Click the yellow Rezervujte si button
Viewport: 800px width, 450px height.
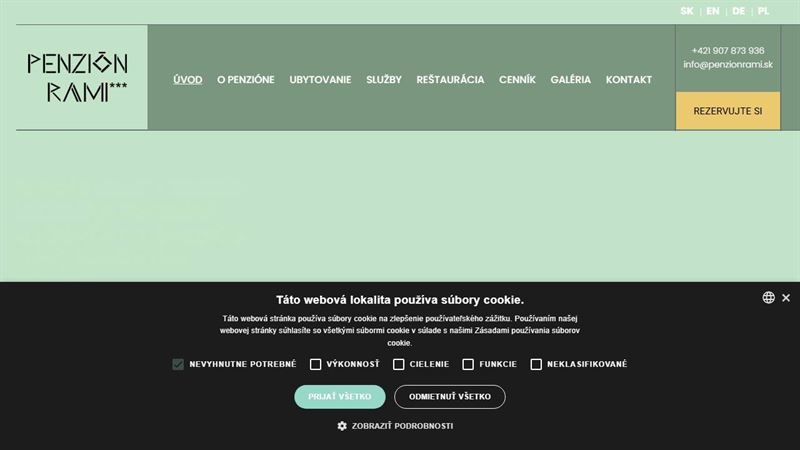coord(728,111)
